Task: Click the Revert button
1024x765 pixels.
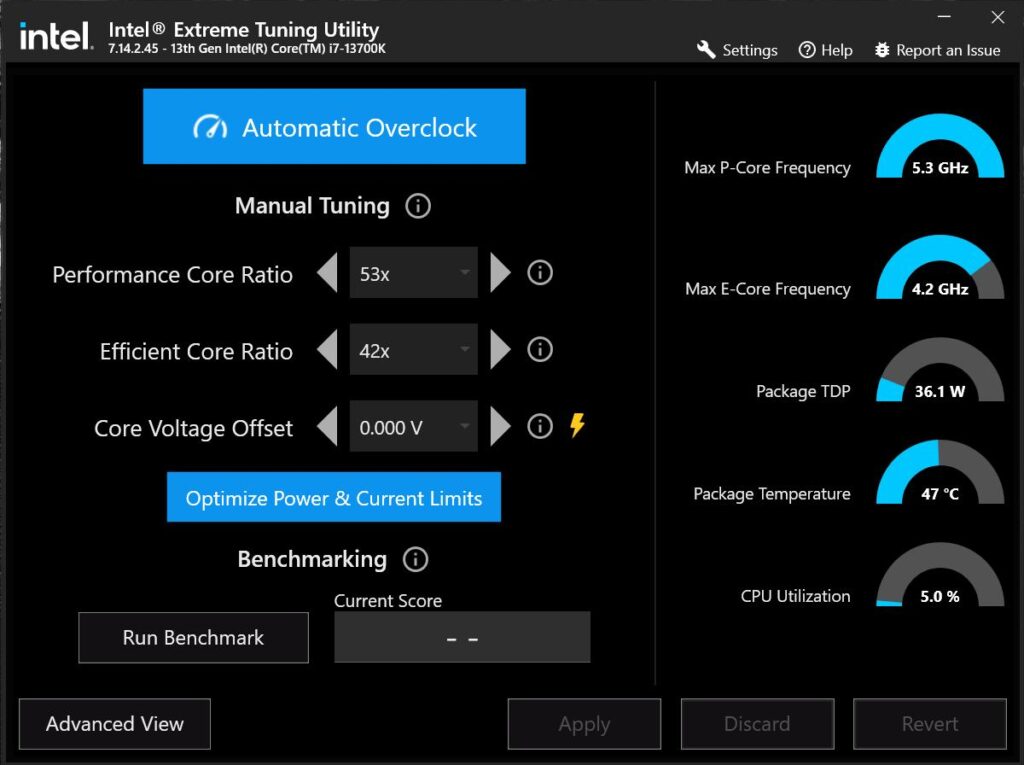Action: click(930, 724)
